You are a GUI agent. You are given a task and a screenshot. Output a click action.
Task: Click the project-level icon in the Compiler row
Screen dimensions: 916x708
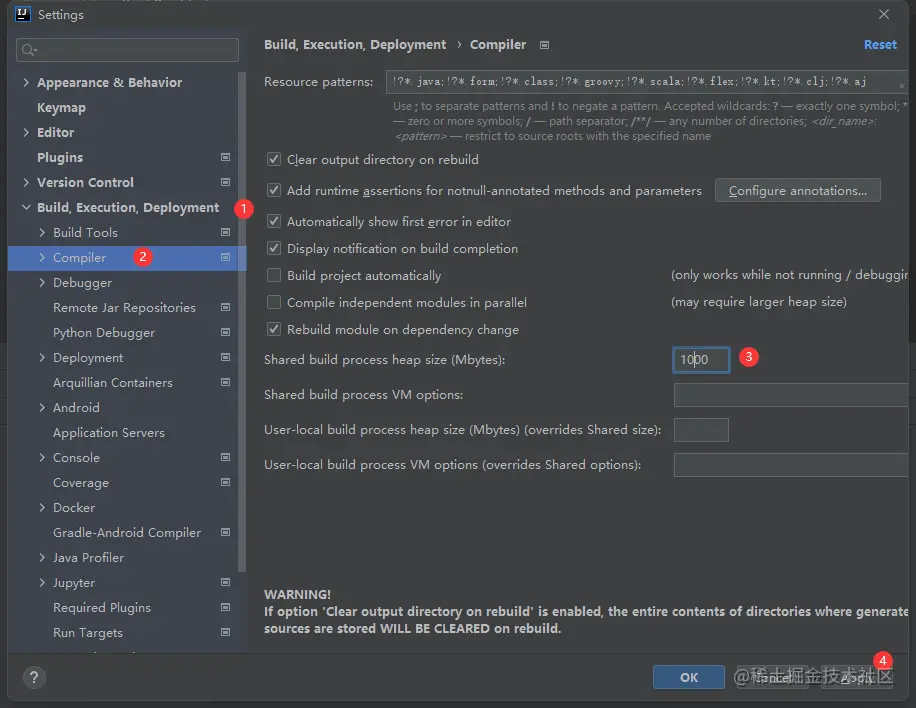click(x=225, y=258)
